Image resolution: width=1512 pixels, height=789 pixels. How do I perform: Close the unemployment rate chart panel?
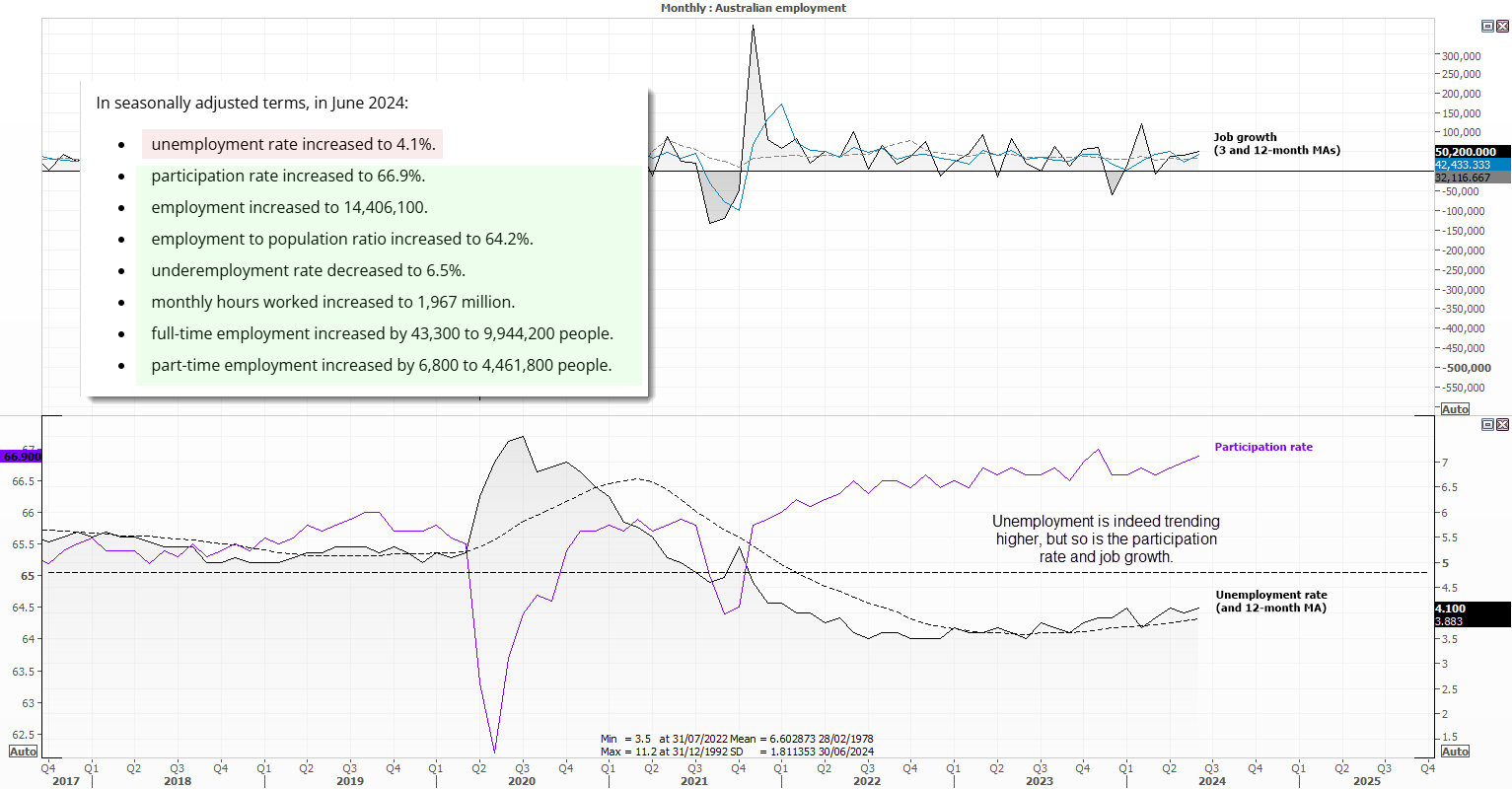coord(1503,424)
